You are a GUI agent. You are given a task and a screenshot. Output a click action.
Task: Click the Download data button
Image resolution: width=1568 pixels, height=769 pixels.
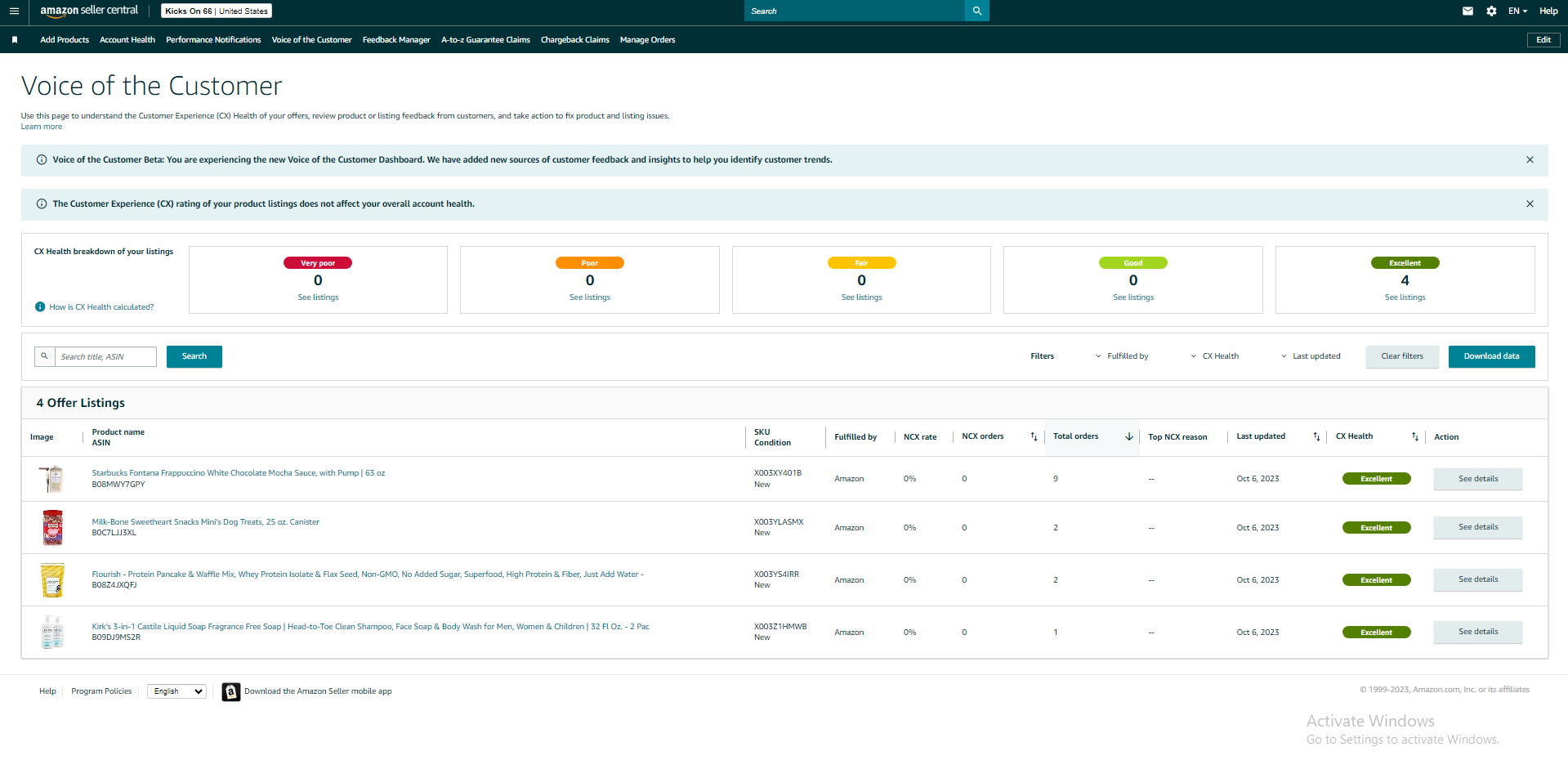coord(1492,356)
